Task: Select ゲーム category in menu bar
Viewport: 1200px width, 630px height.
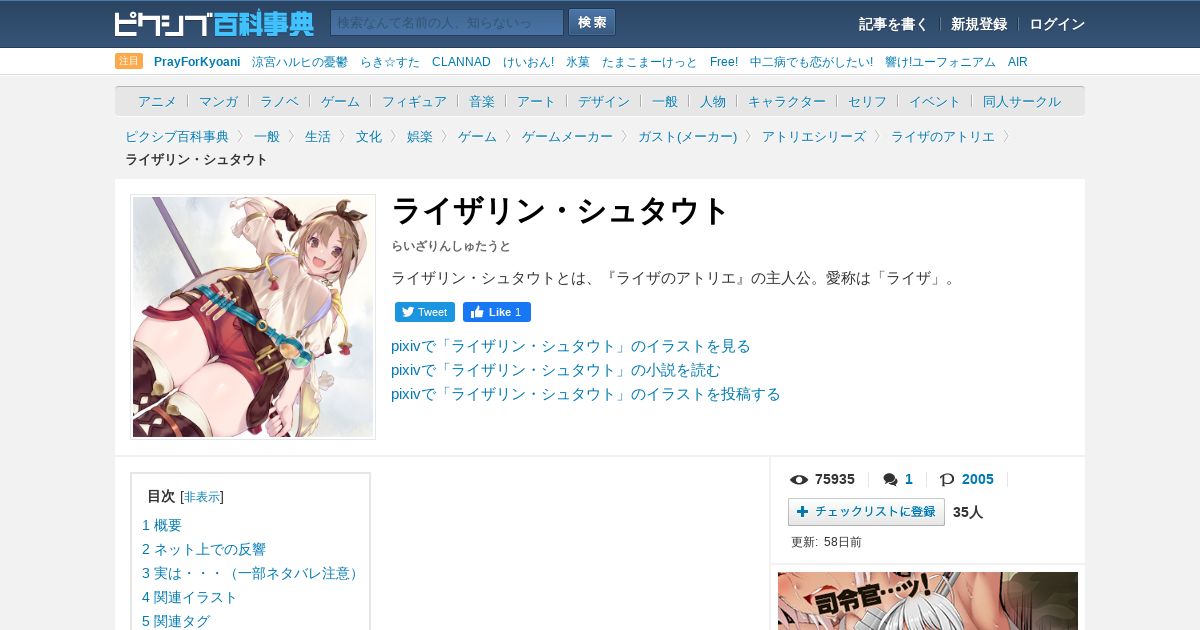Action: (340, 101)
